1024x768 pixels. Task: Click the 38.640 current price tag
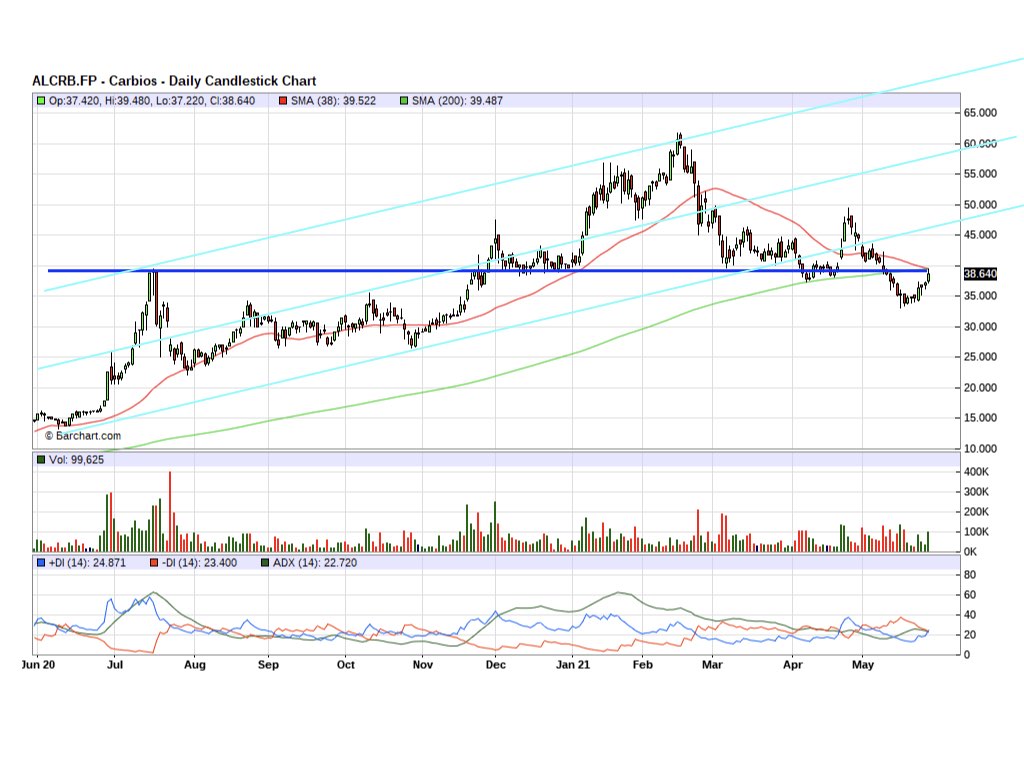click(x=979, y=273)
